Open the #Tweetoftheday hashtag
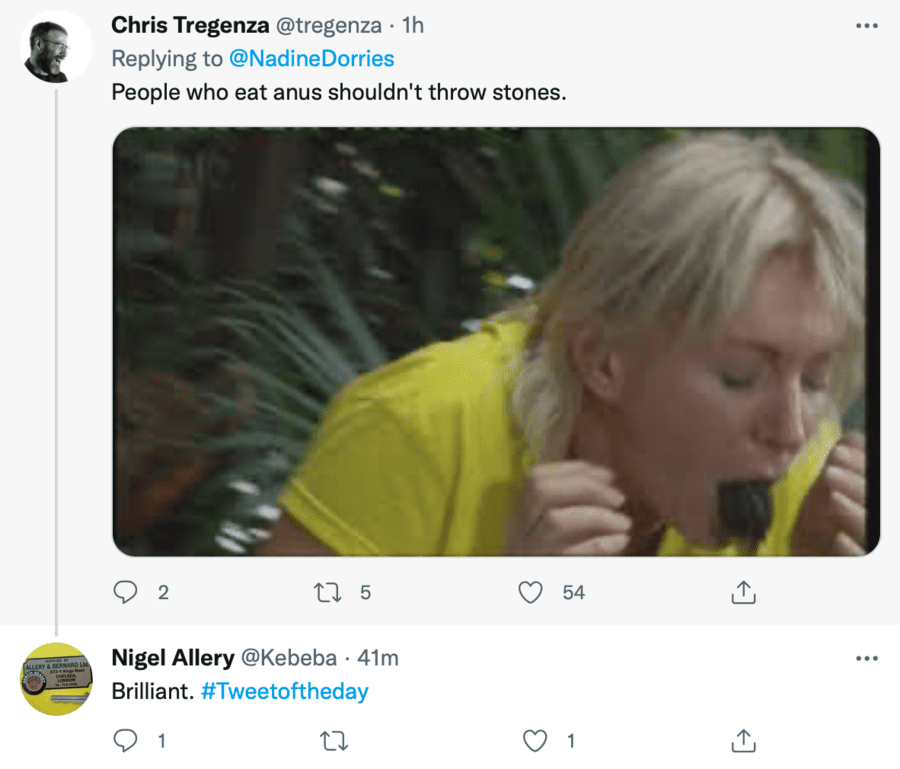The height and width of the screenshot is (769, 900). (284, 691)
